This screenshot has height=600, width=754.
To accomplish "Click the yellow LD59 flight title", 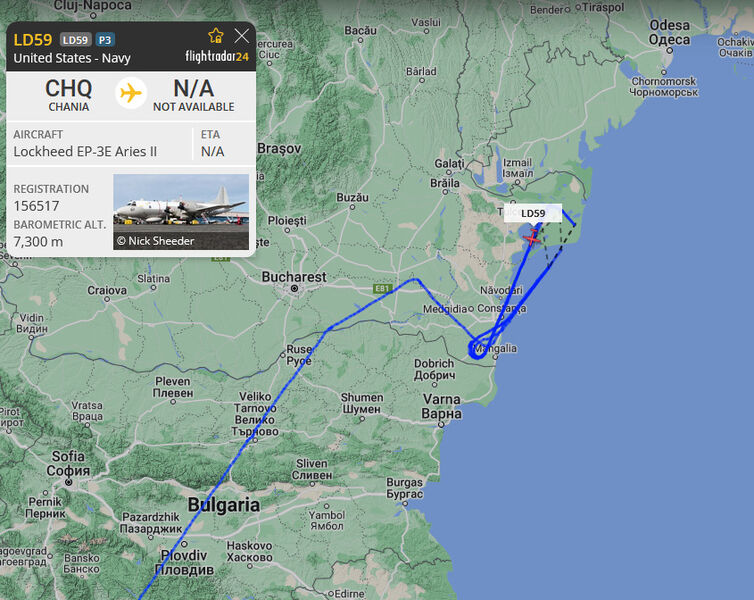I will (x=33, y=39).
